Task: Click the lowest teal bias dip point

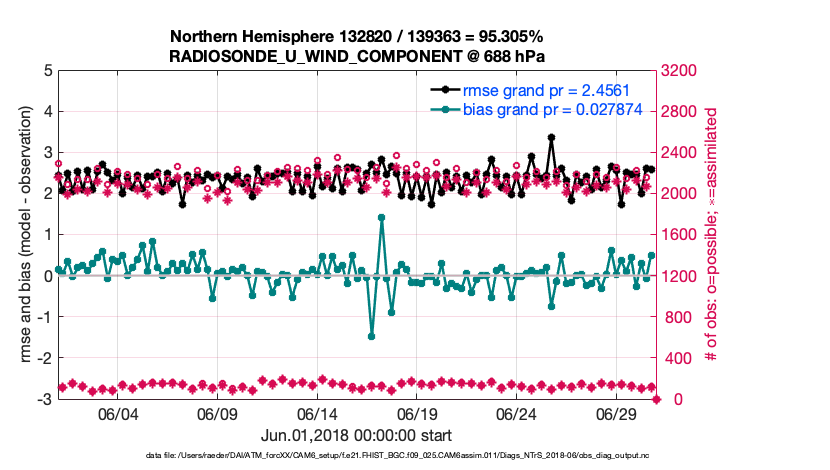Action: (372, 336)
